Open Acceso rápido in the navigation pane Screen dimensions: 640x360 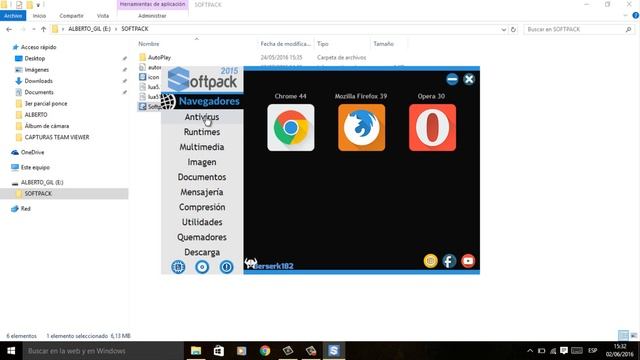[38, 47]
